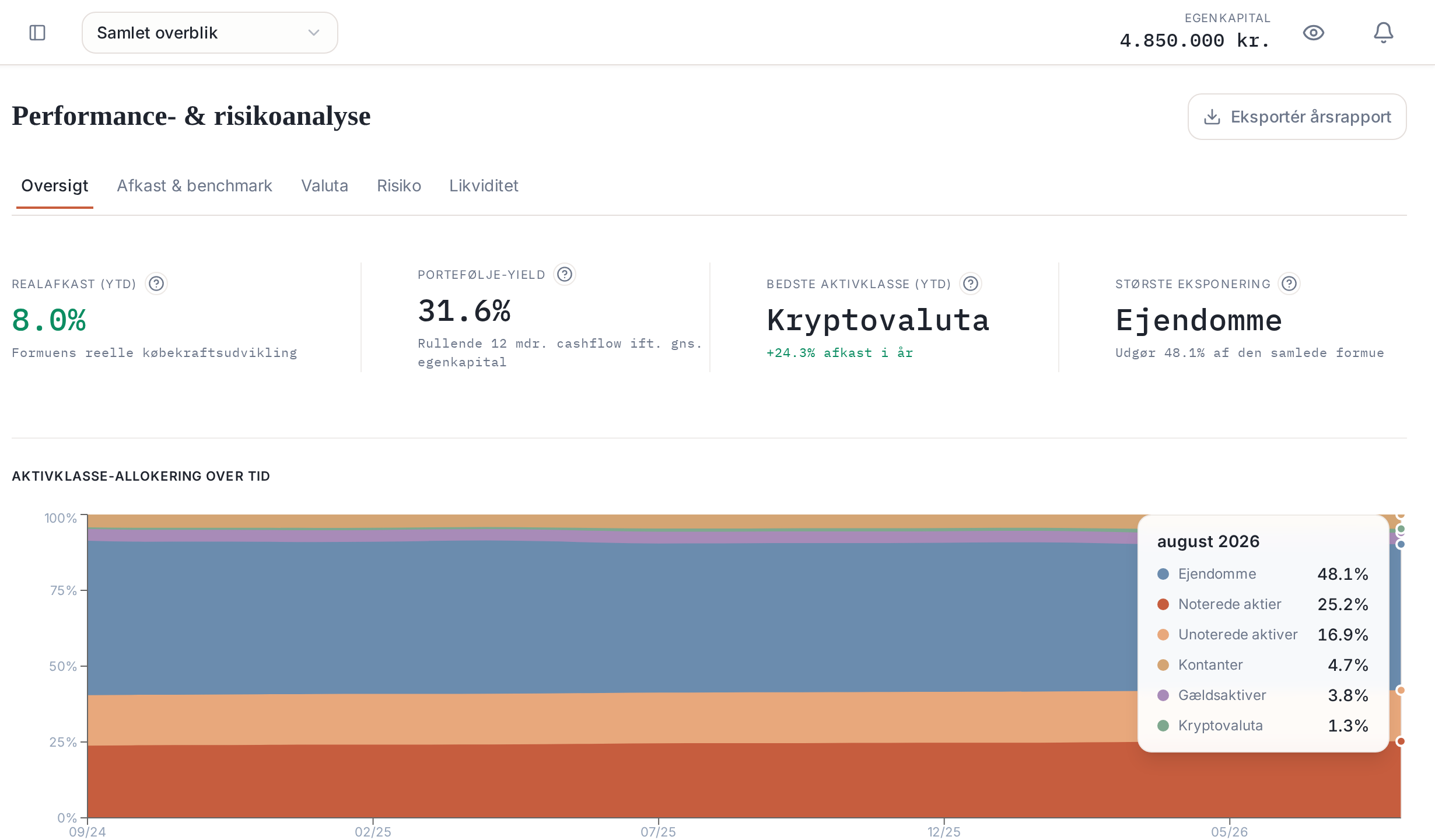1435x840 pixels.
Task: Click the Kryptovaluta green legend dot
Action: tap(1163, 726)
